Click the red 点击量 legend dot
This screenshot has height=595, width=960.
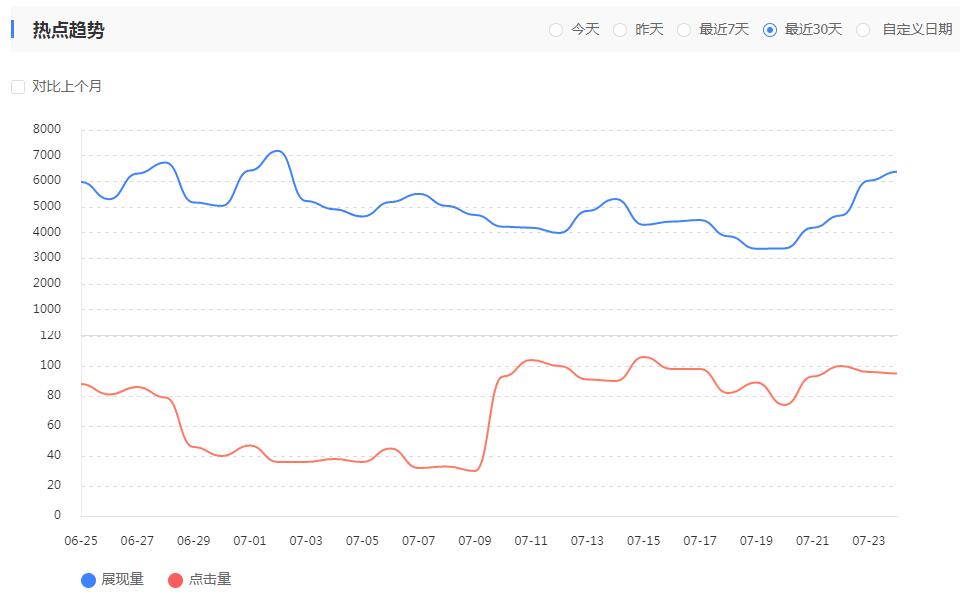coord(176,580)
